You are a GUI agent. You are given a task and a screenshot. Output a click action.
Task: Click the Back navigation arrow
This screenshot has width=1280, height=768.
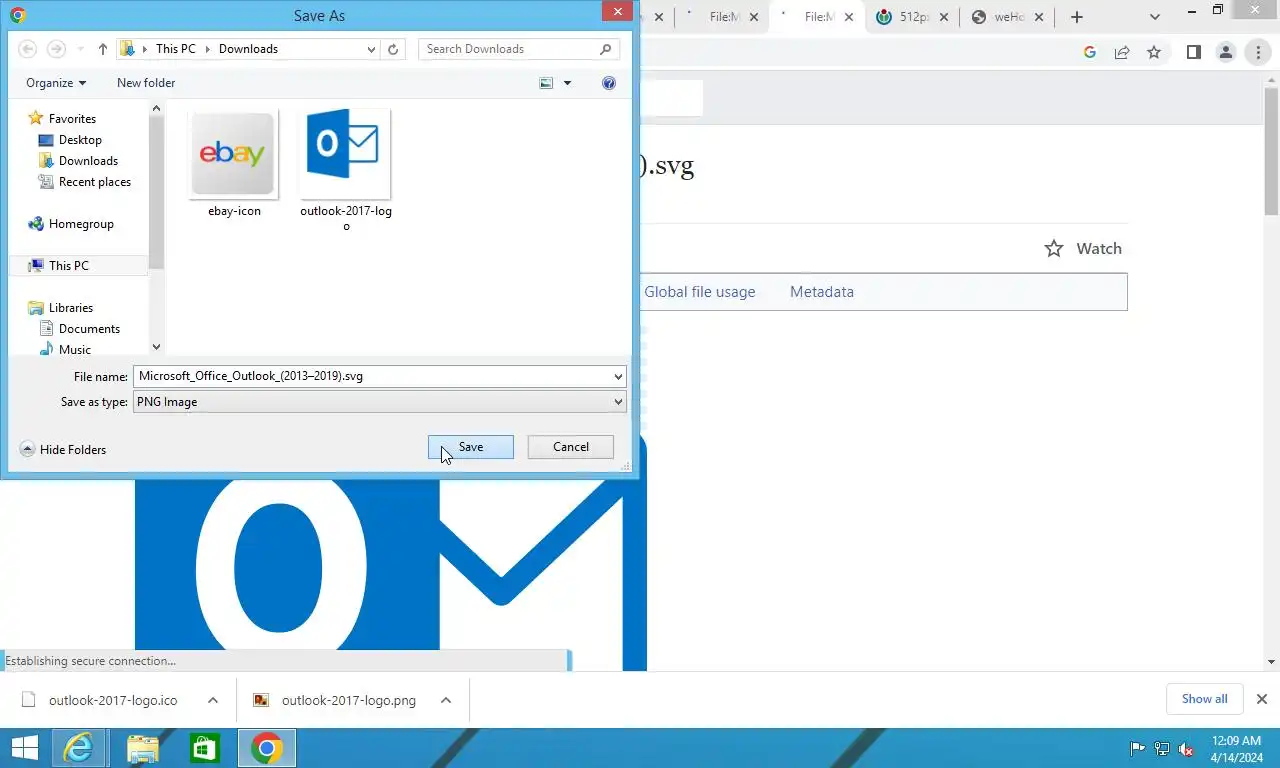[28, 49]
